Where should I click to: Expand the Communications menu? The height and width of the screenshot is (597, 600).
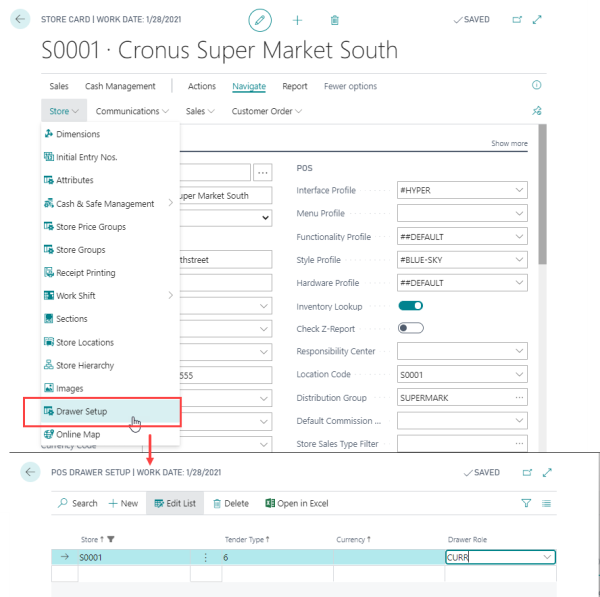[x=132, y=111]
